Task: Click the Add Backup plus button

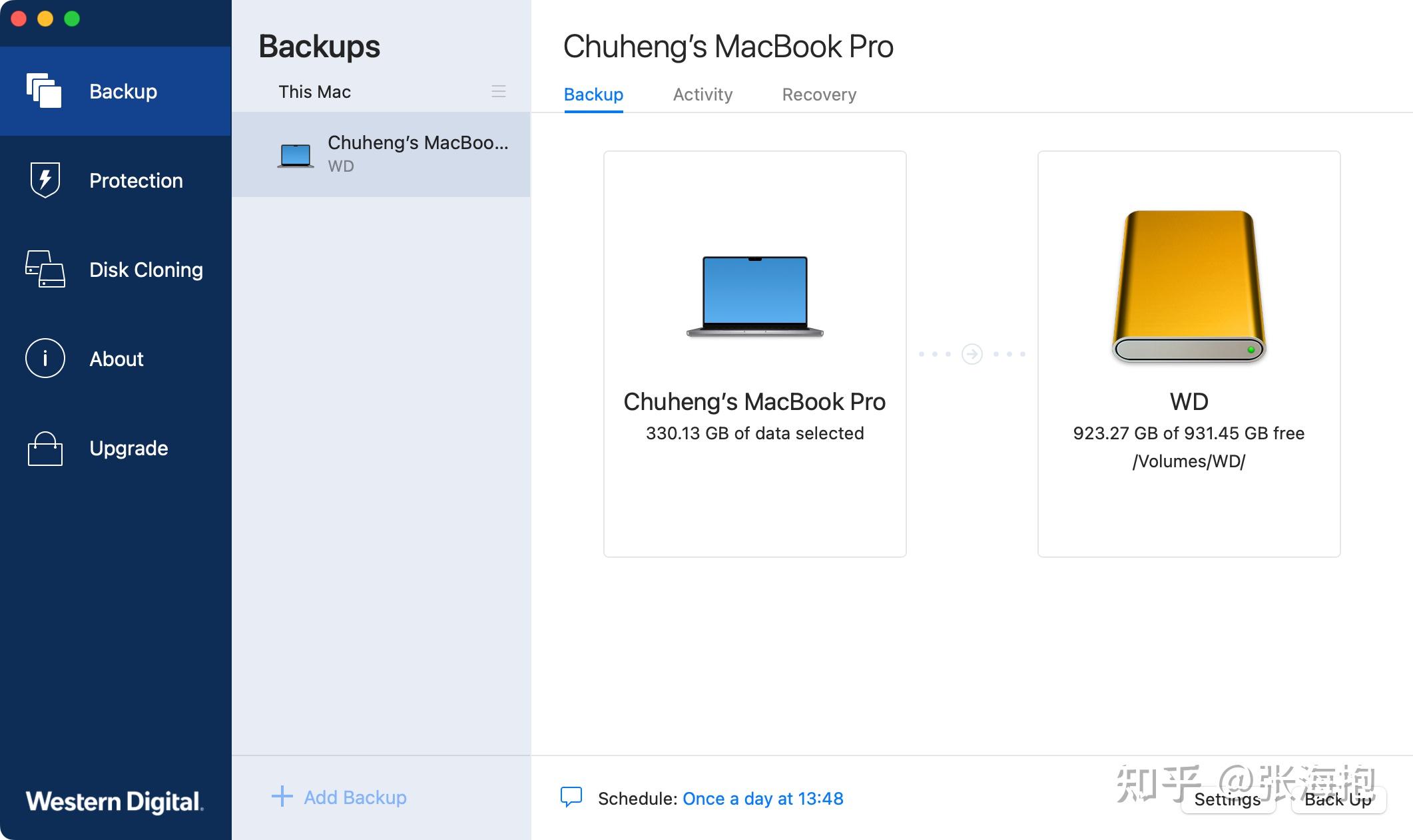Action: click(339, 797)
